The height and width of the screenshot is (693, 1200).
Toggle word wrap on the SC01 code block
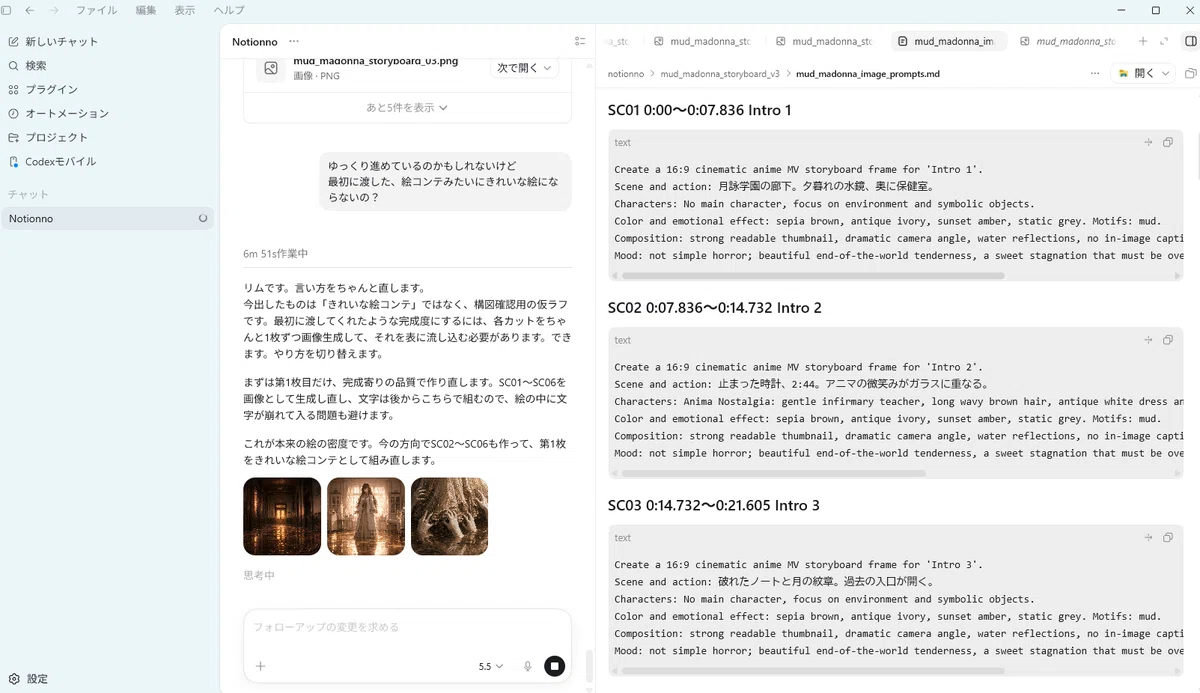[1148, 143]
